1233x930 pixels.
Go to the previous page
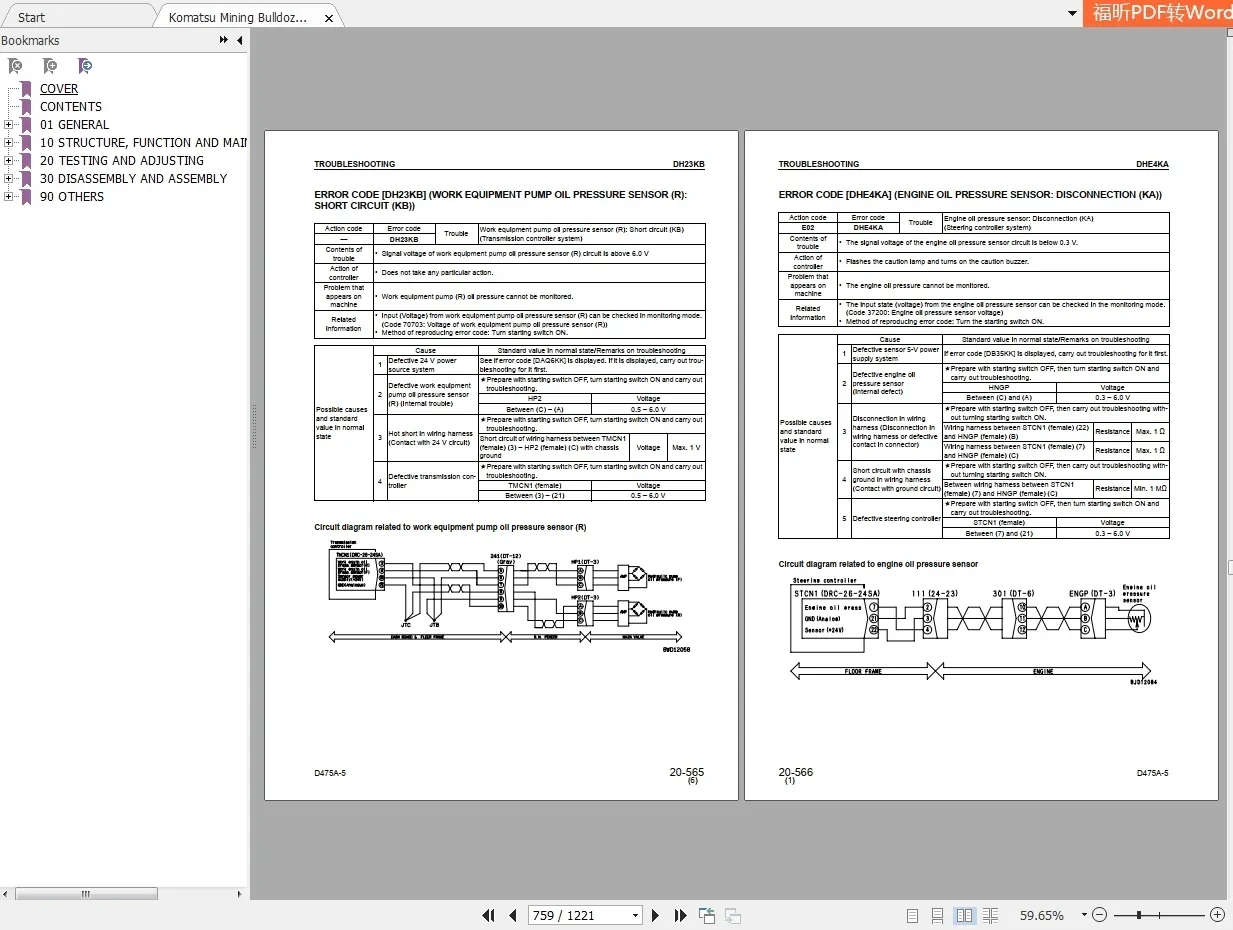coord(513,915)
